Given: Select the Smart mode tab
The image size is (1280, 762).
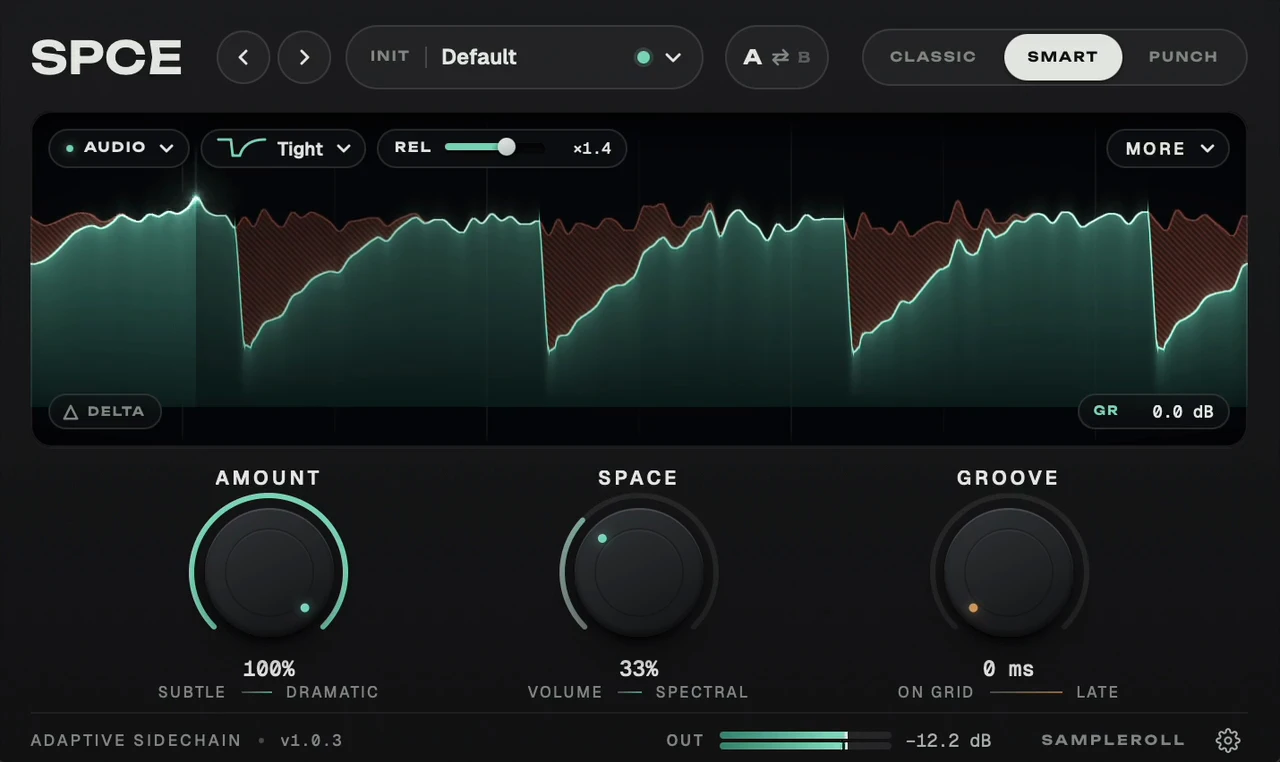Looking at the screenshot, I should point(1062,57).
